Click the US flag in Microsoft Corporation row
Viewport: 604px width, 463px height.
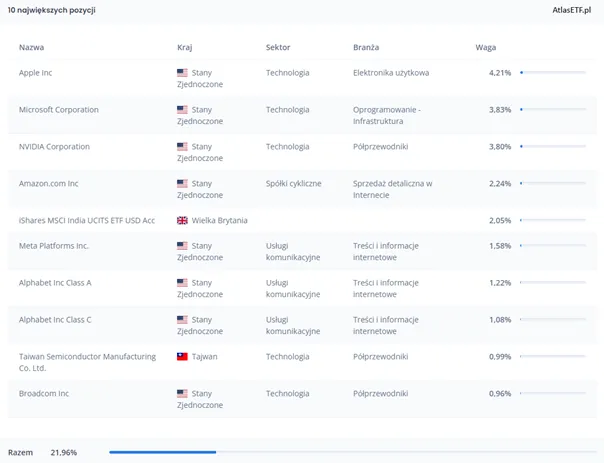pos(182,109)
